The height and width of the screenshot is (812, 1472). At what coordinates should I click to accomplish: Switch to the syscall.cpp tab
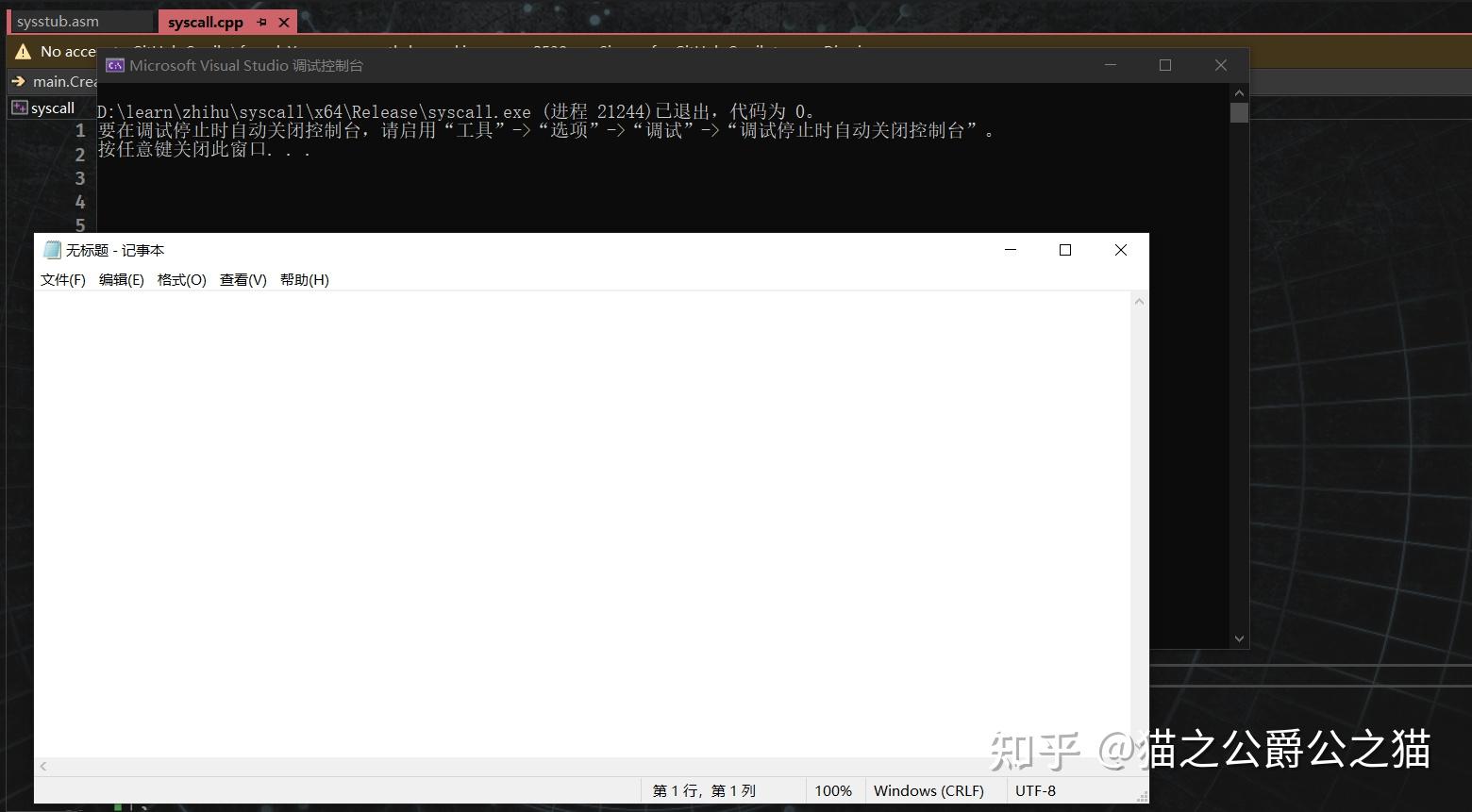pyautogui.click(x=204, y=21)
